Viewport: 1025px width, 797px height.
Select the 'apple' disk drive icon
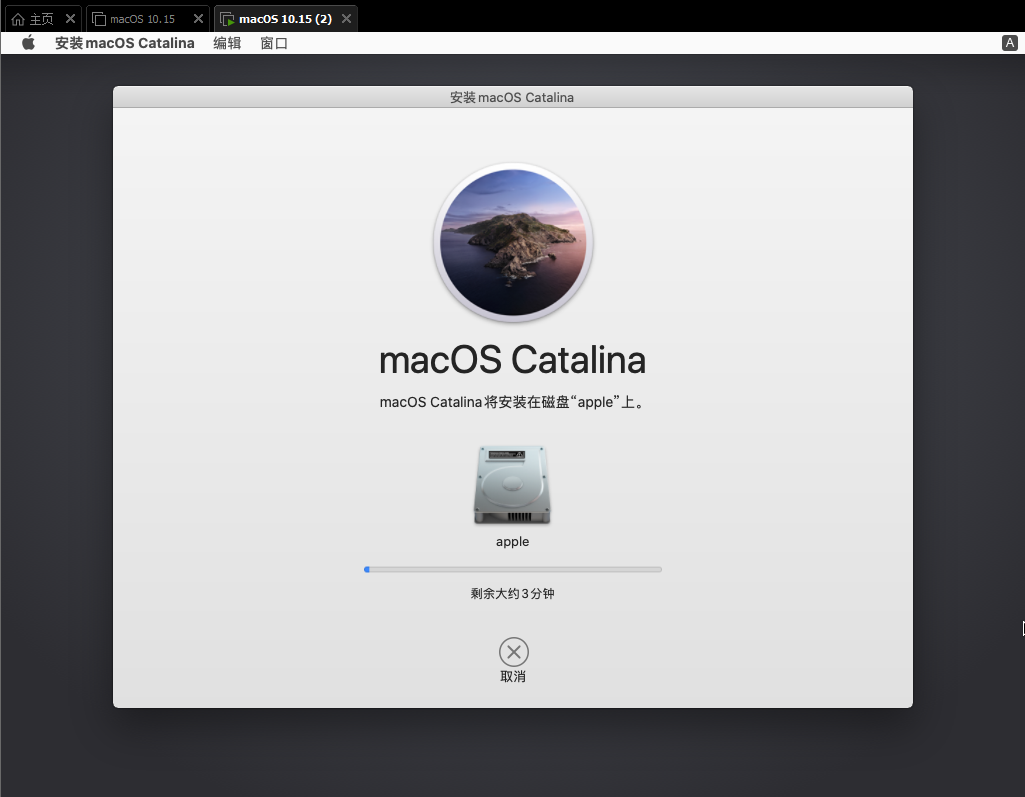coord(512,485)
